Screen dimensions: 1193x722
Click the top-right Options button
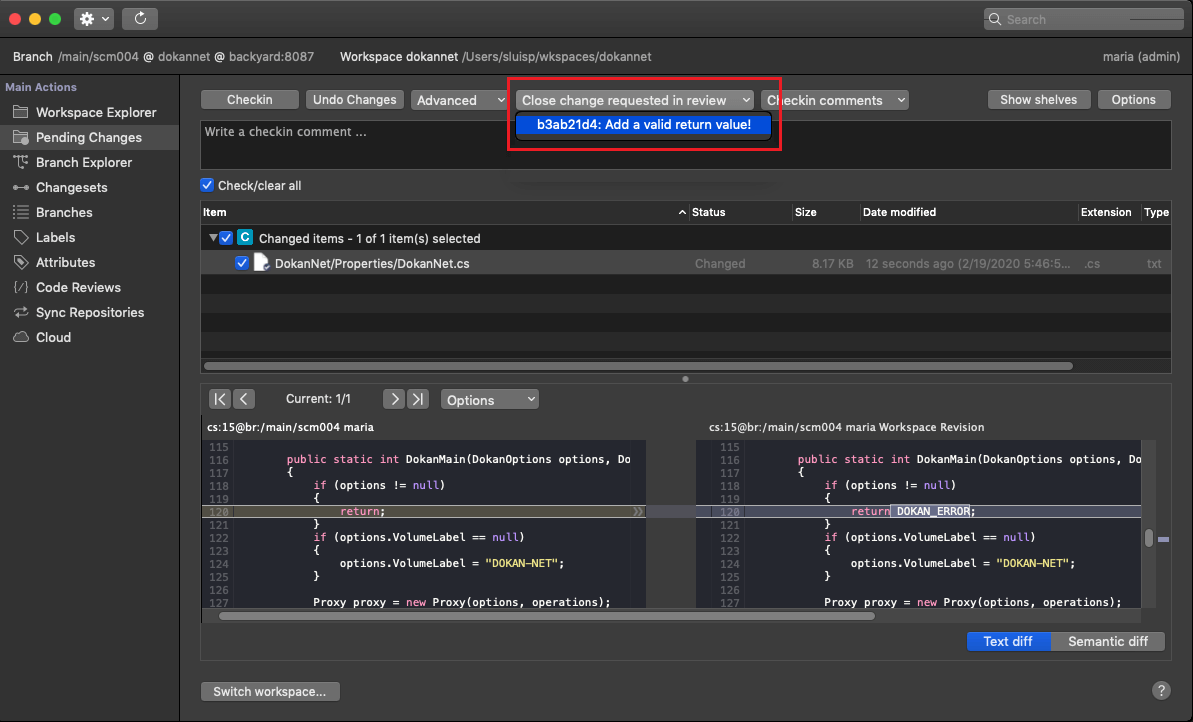pyautogui.click(x=1134, y=100)
